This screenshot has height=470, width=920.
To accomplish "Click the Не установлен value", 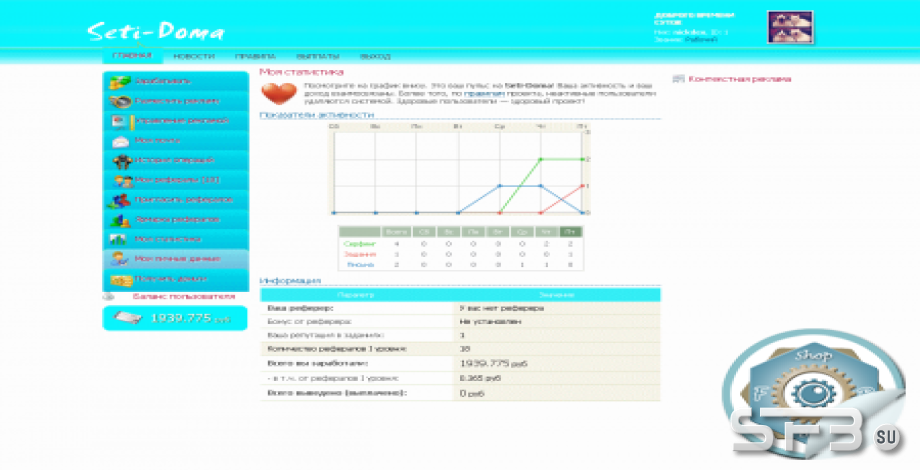I will (x=491, y=322).
